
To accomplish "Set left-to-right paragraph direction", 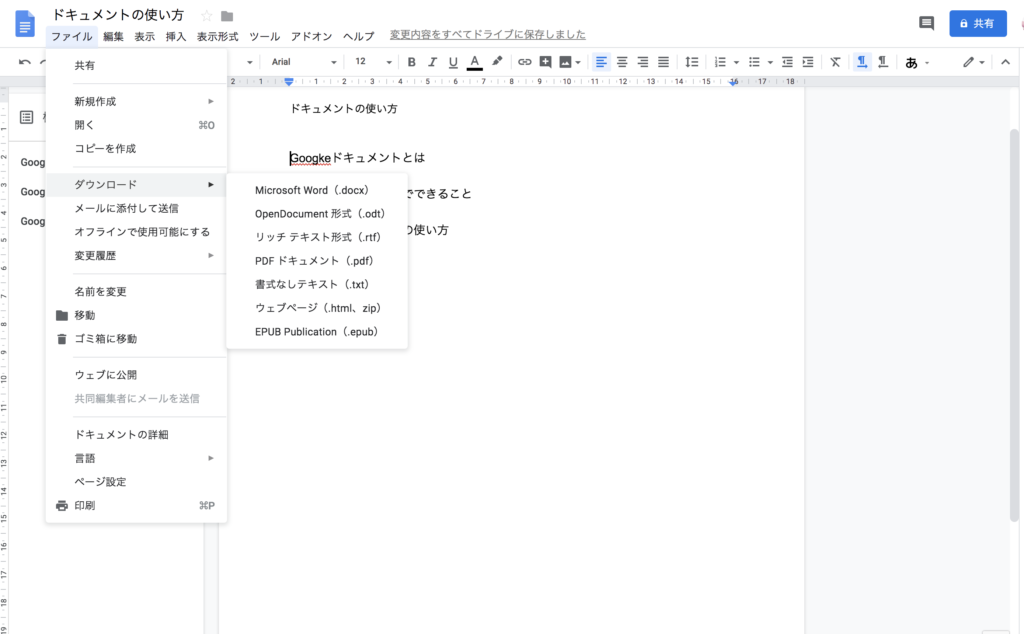I will tap(862, 62).
